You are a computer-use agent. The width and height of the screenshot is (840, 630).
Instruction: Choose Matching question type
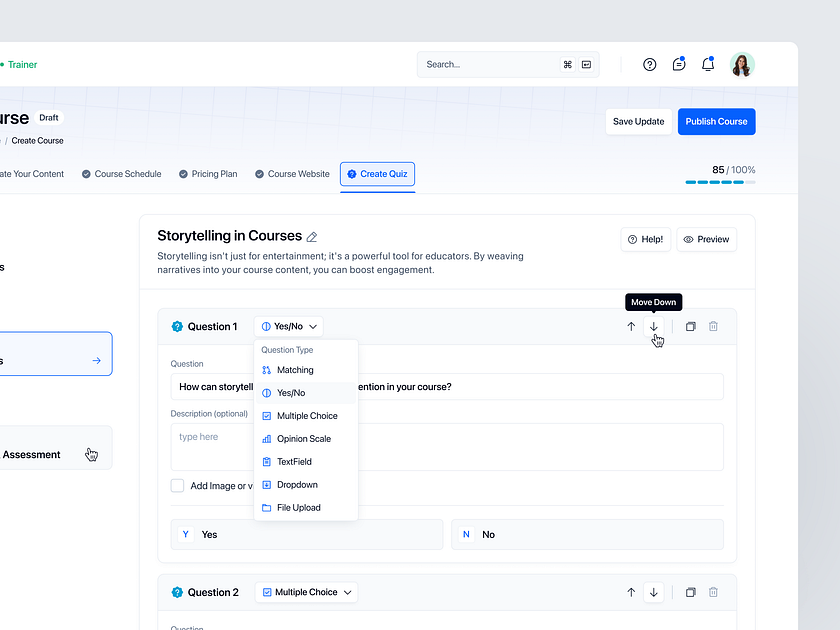[305, 370]
